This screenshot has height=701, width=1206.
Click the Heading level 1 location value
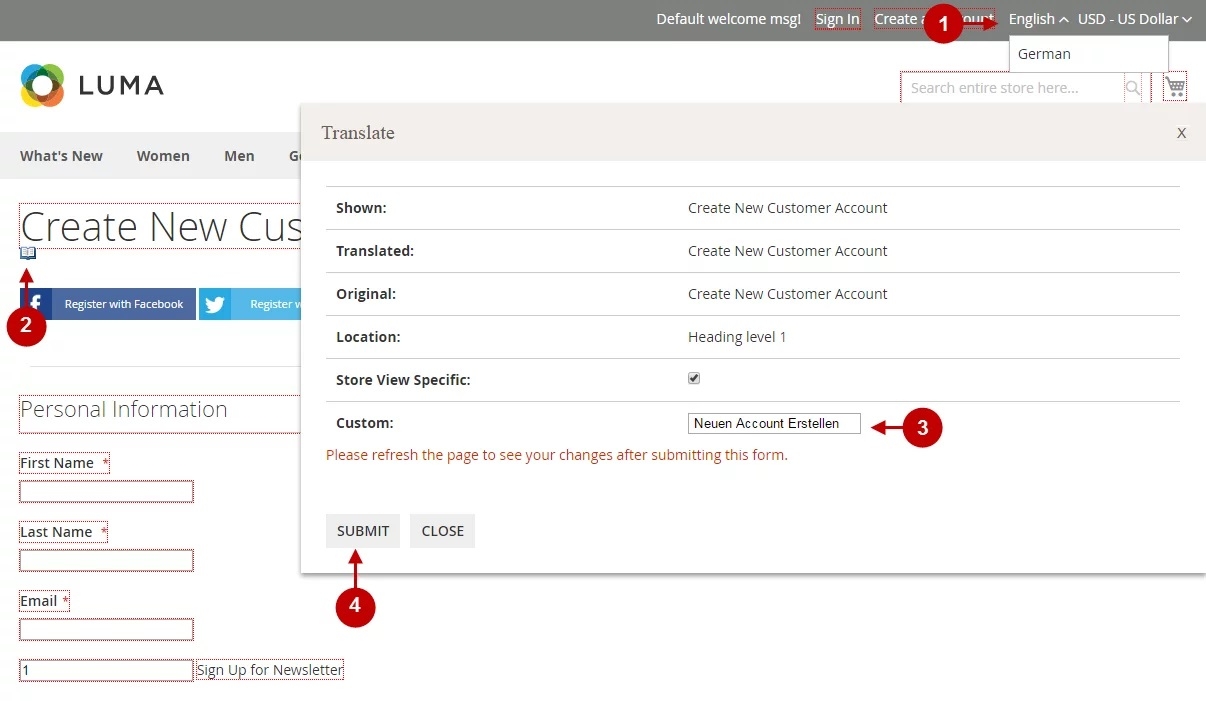click(x=737, y=337)
